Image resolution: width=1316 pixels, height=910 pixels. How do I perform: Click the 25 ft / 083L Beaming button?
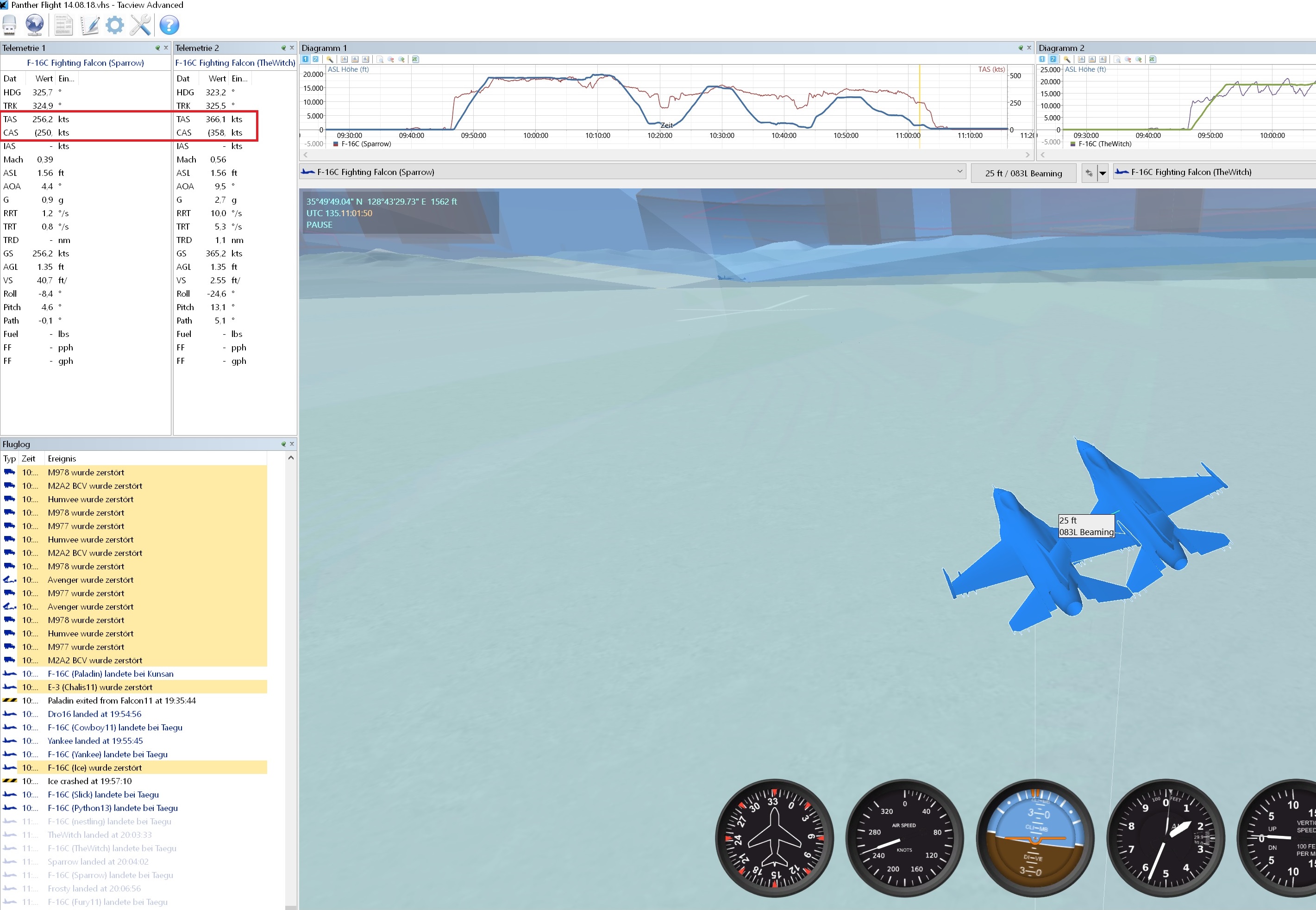point(1023,173)
